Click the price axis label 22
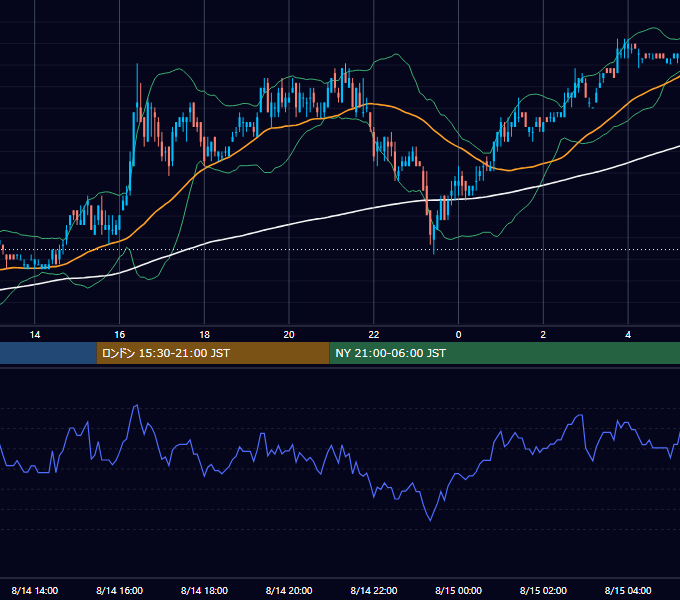 (x=374, y=335)
